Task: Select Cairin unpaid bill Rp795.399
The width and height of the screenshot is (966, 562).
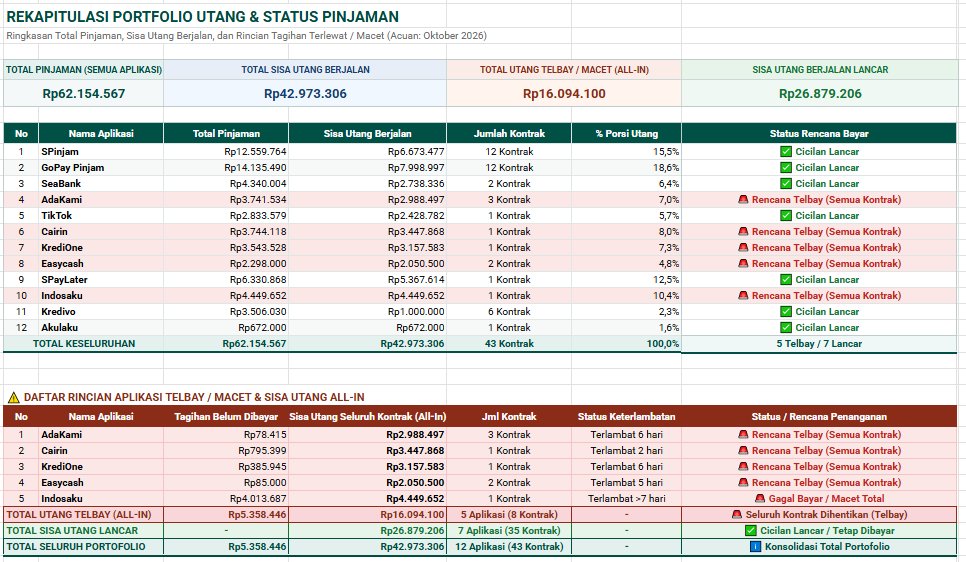Action: [226, 450]
